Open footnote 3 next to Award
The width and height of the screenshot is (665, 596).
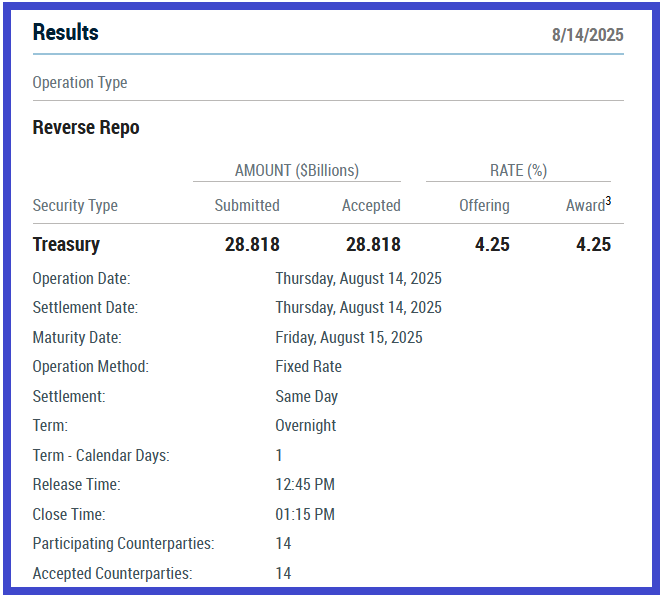click(x=608, y=201)
